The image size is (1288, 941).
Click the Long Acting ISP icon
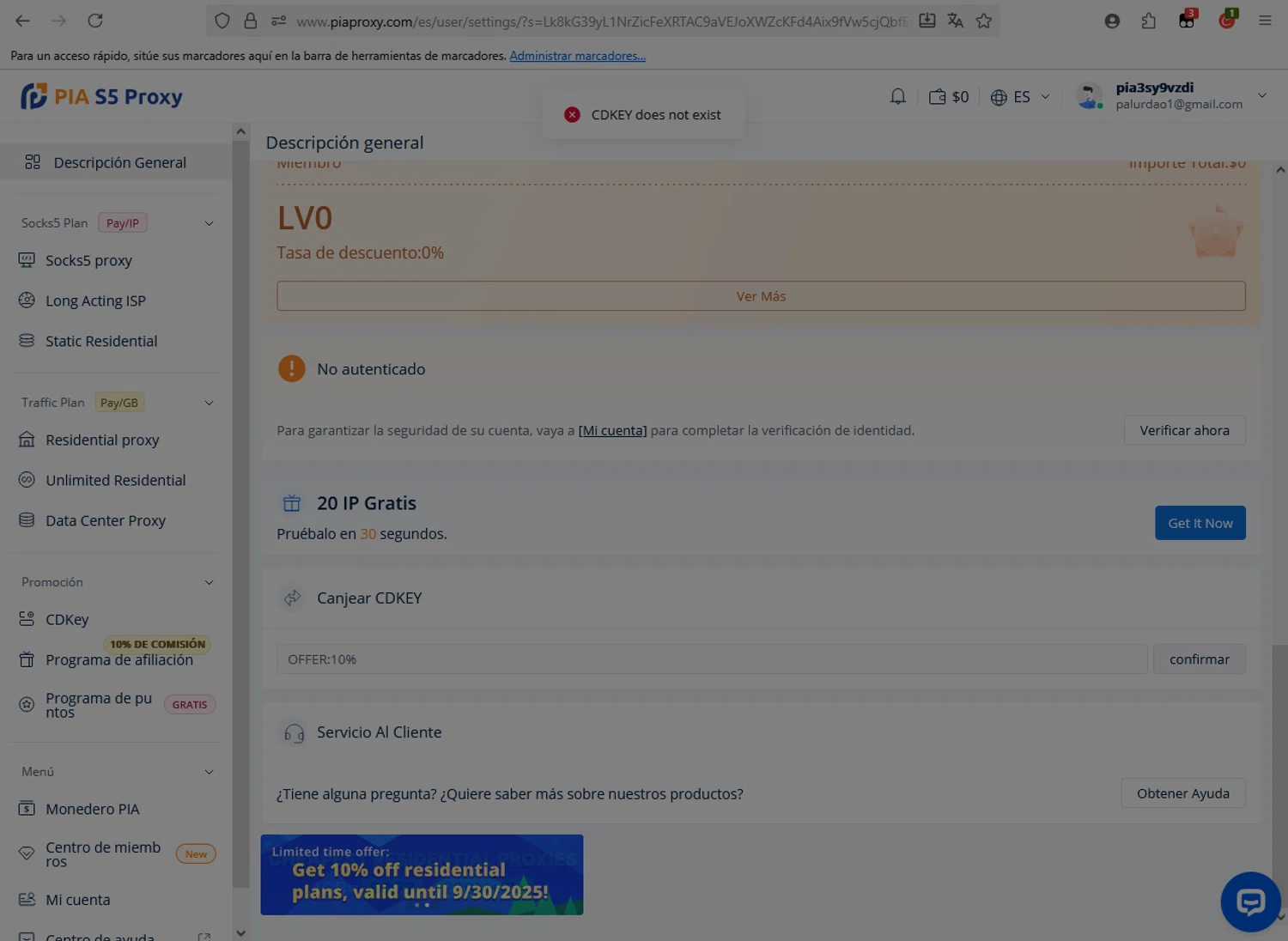(x=27, y=301)
